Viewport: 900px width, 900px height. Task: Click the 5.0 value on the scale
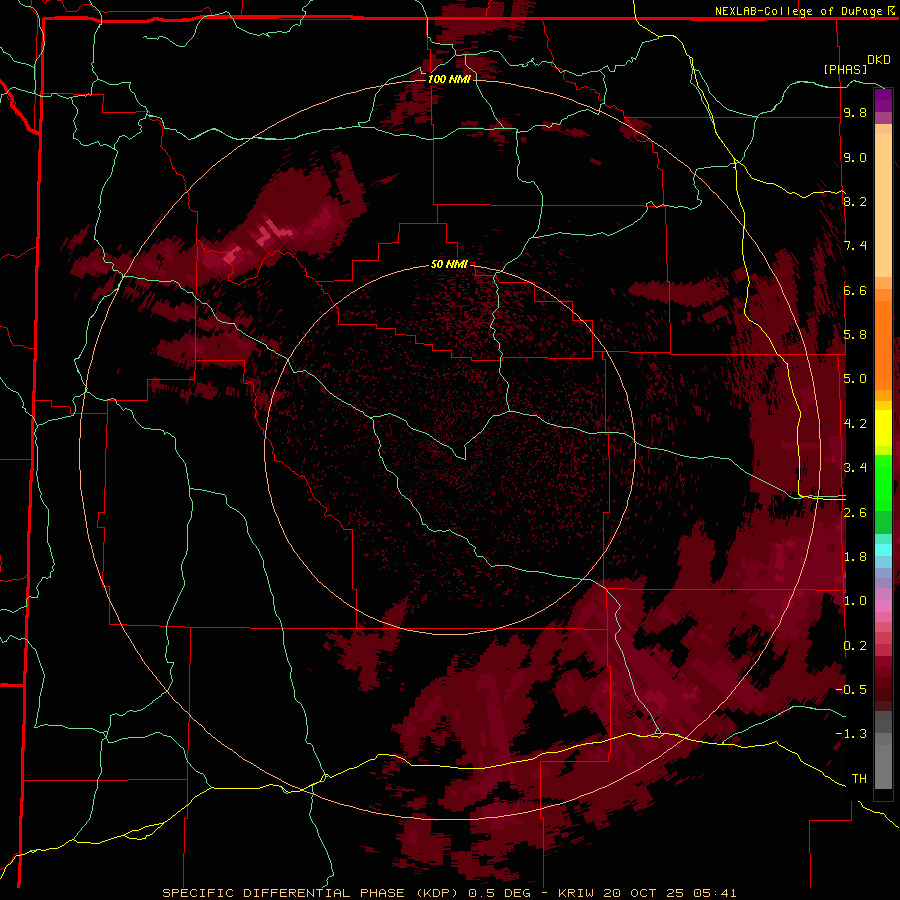pyautogui.click(x=855, y=379)
